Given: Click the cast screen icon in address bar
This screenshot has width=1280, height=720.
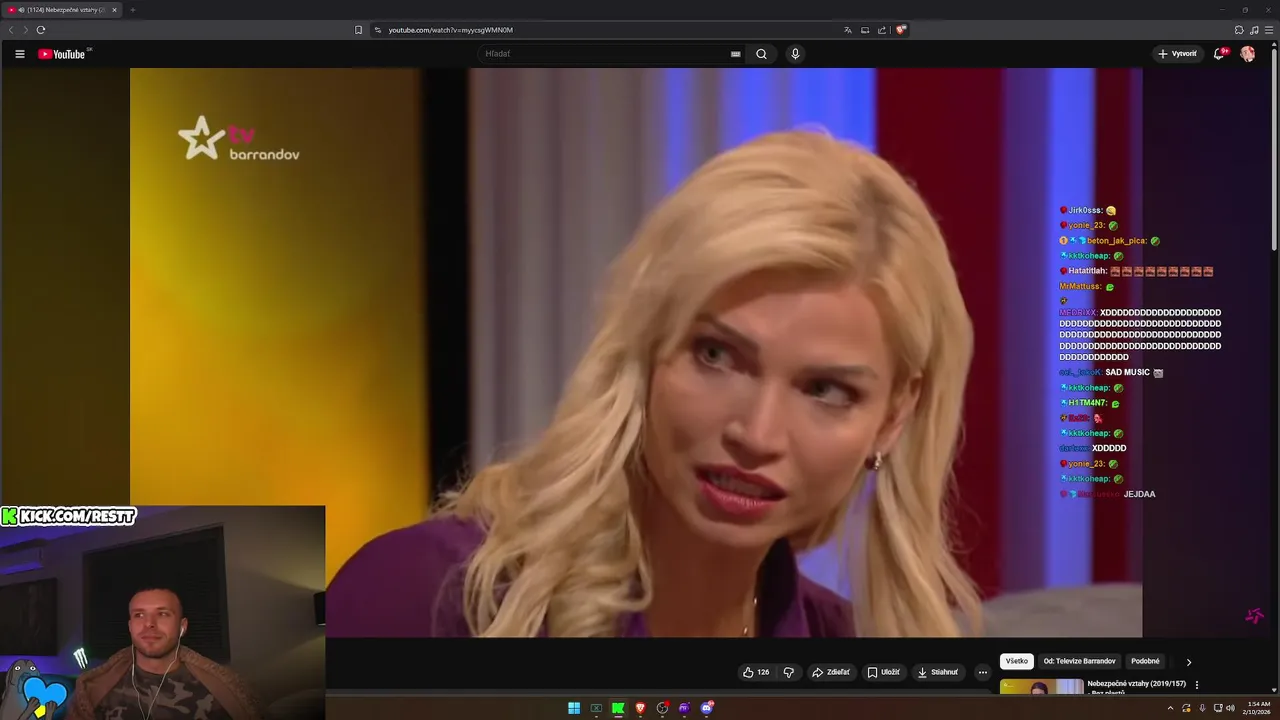Looking at the screenshot, I should 865,30.
